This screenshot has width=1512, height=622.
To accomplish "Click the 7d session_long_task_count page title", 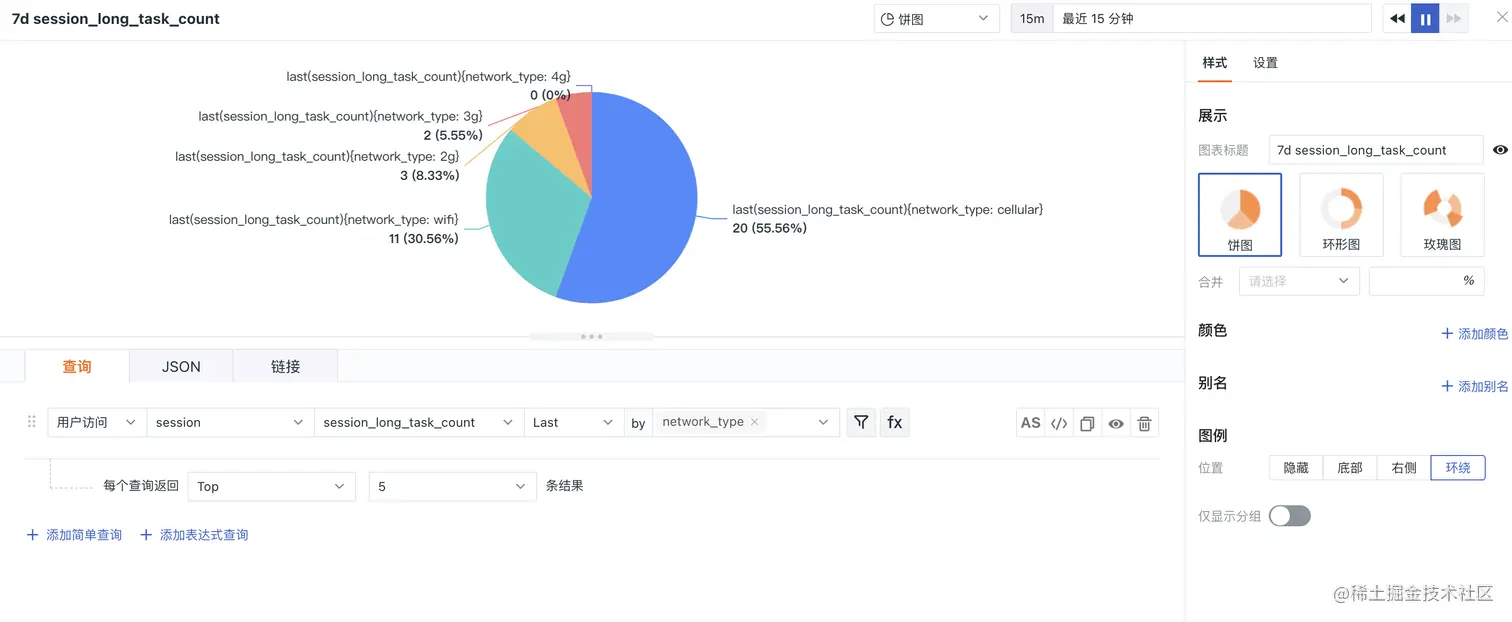I will coord(116,19).
